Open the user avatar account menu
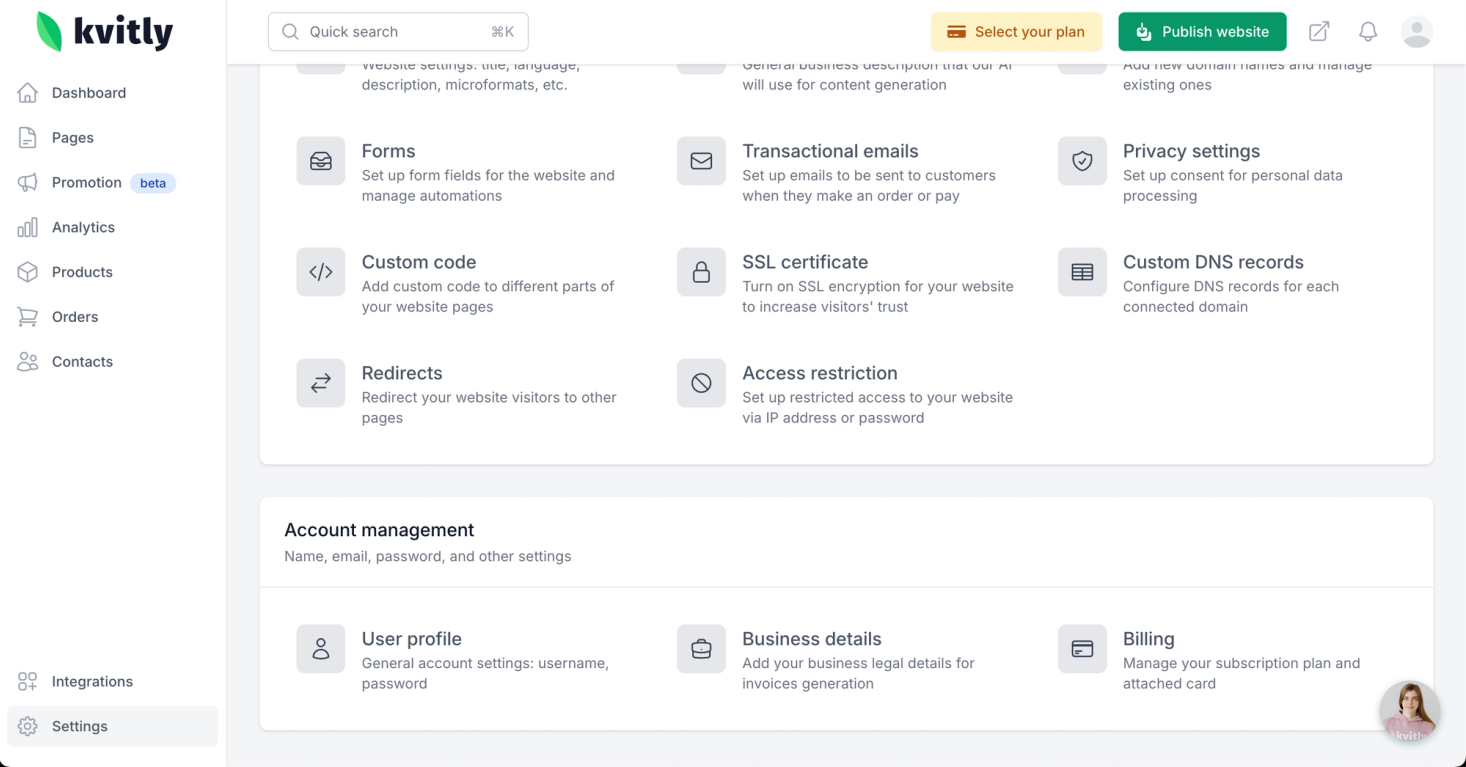The height and width of the screenshot is (767, 1466). [x=1416, y=32]
